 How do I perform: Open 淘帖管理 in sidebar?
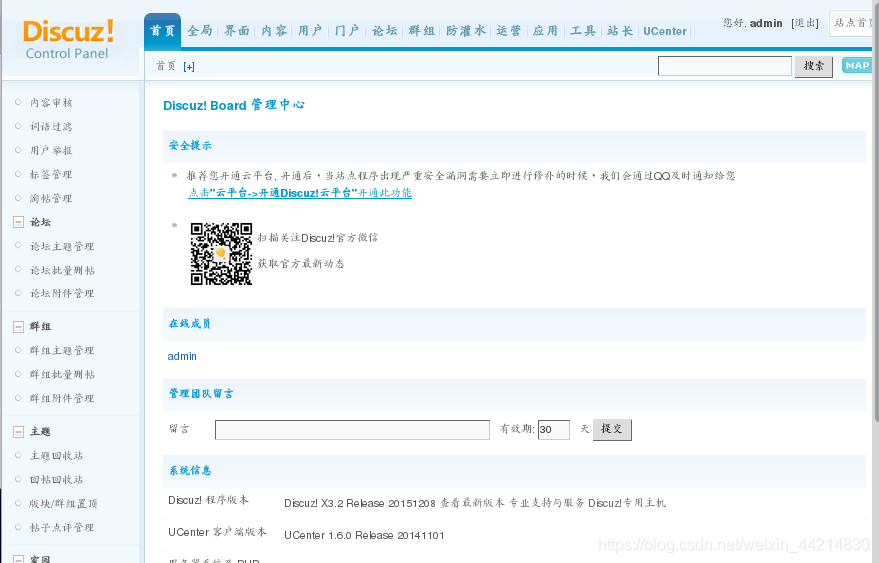[x=51, y=199]
